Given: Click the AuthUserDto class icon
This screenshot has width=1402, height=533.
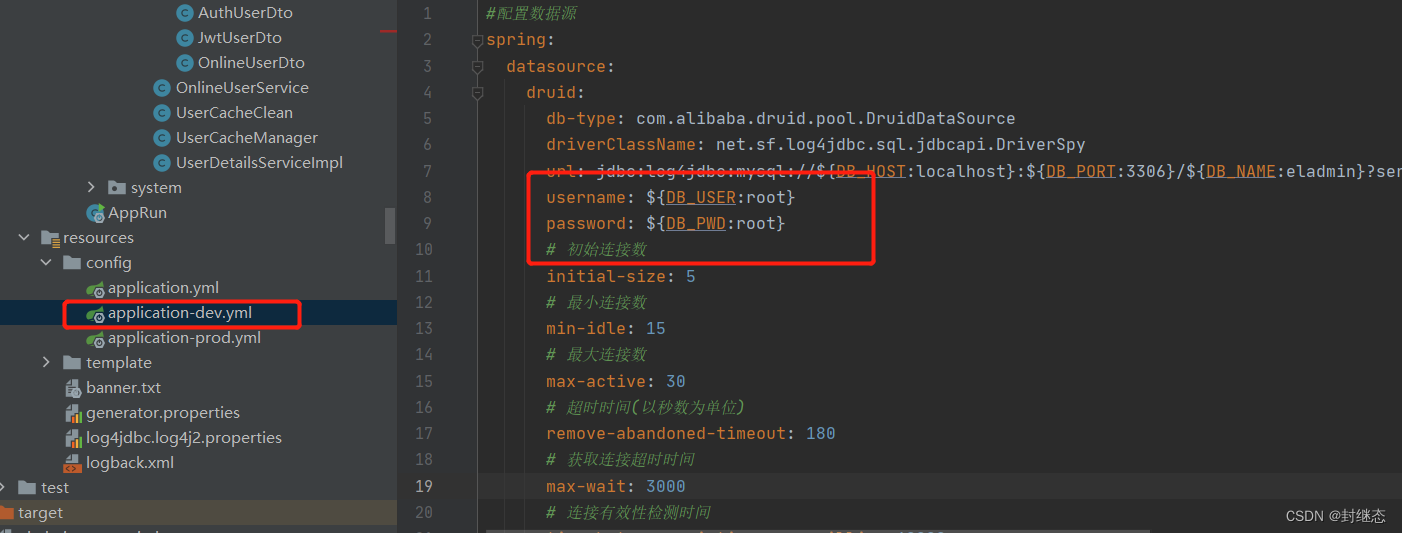Looking at the screenshot, I should click(x=184, y=13).
